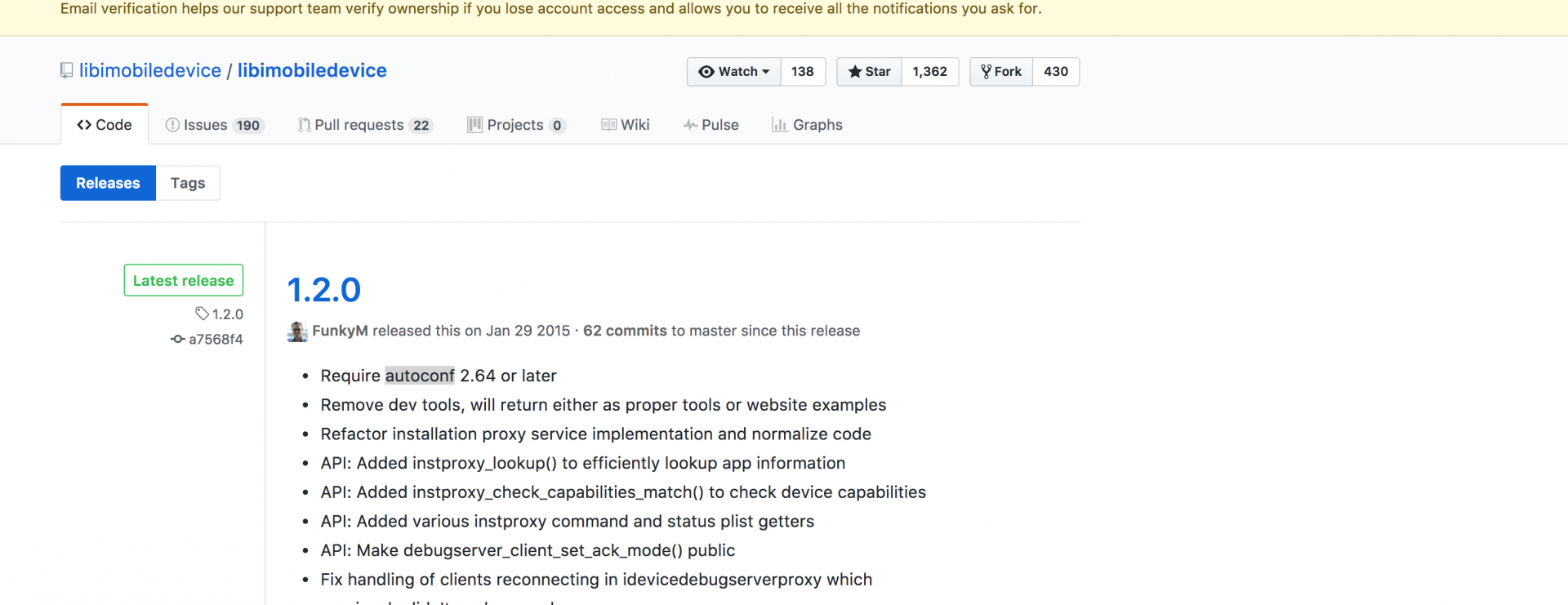Click the pull request icon
This screenshot has width=1568, height=605.
pos(304,125)
